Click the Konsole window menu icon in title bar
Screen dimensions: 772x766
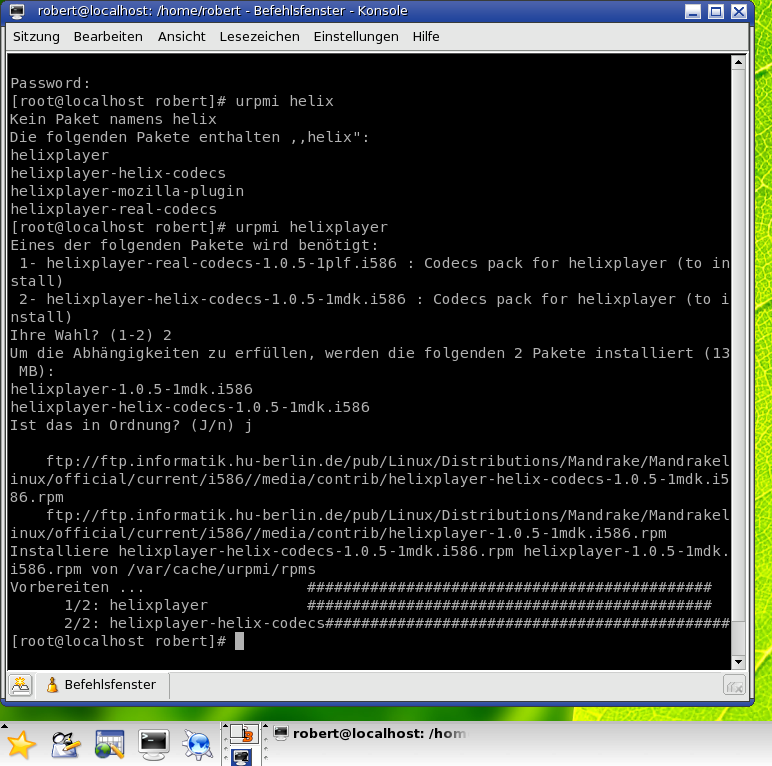pyautogui.click(x=17, y=11)
